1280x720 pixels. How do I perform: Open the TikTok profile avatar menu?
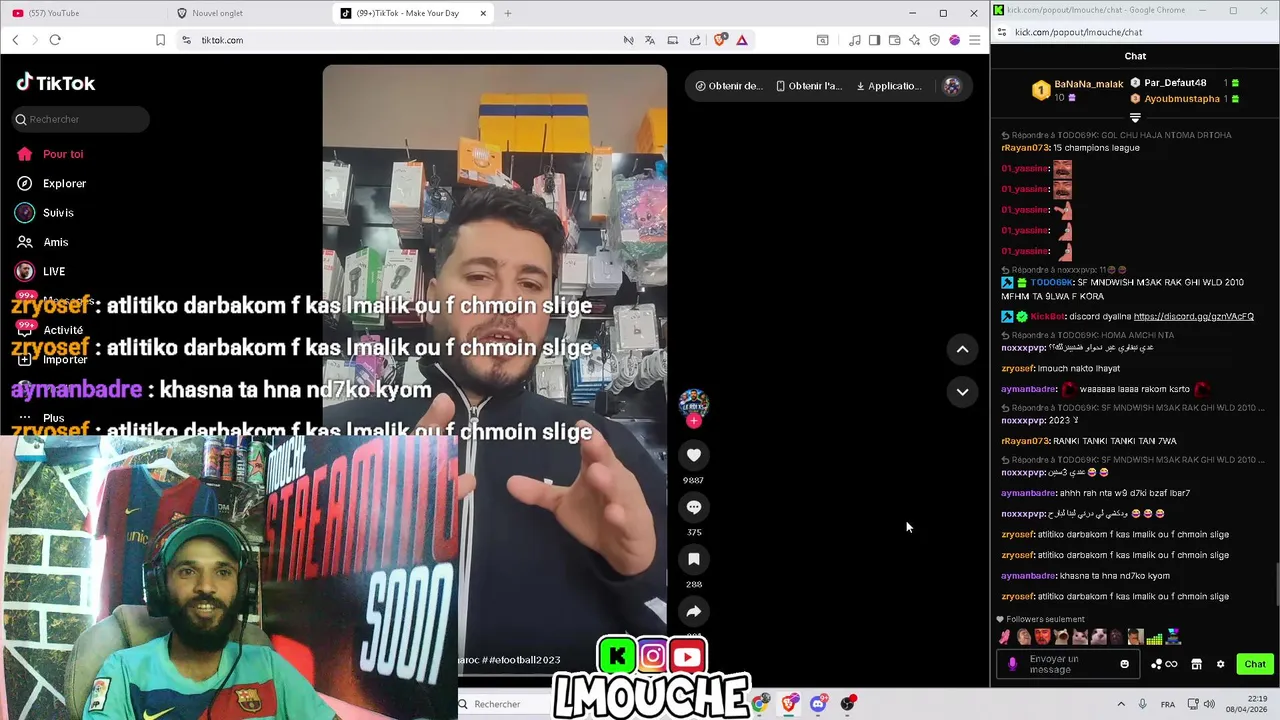[952, 86]
